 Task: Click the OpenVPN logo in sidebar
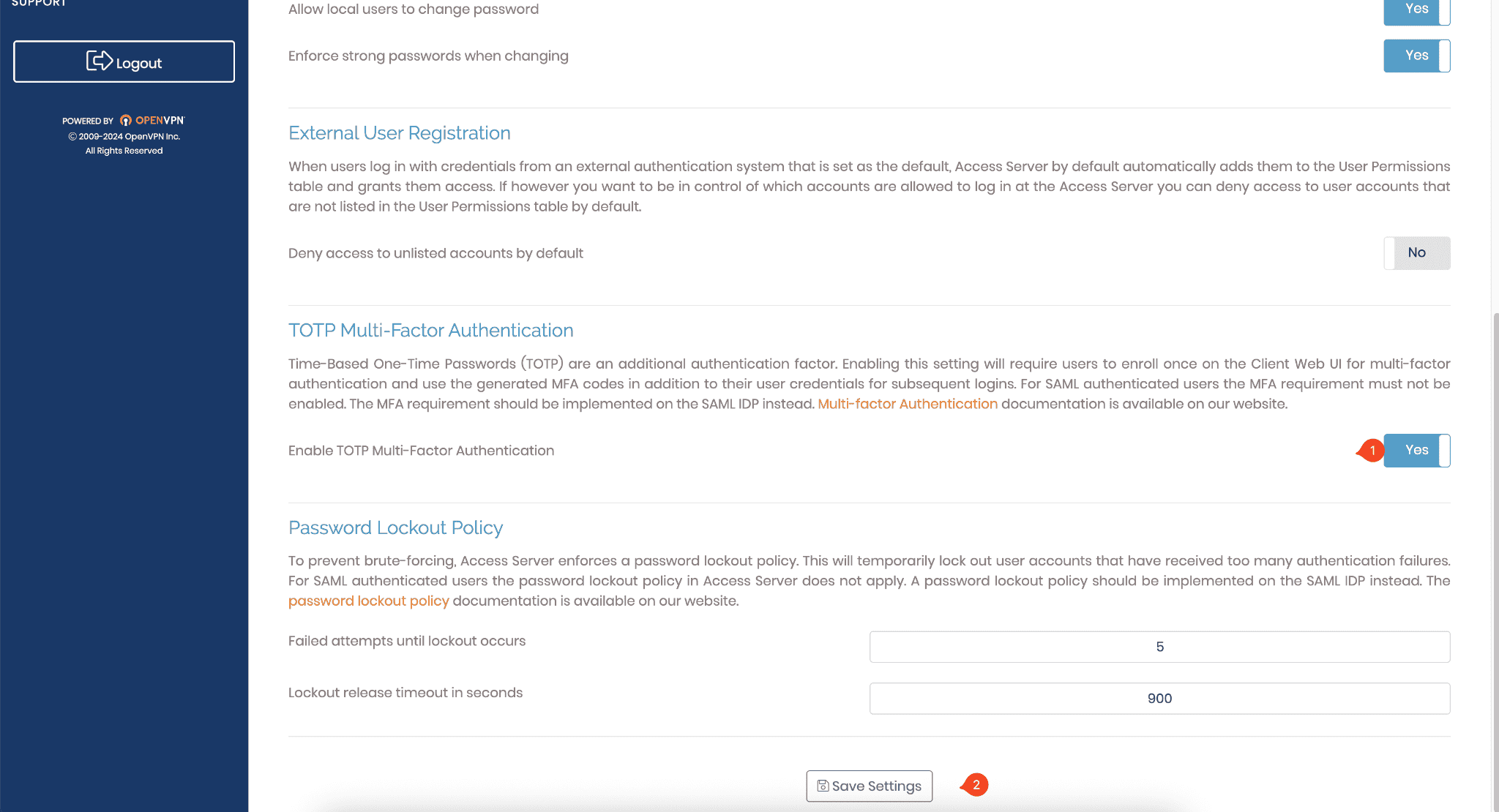[x=152, y=121]
